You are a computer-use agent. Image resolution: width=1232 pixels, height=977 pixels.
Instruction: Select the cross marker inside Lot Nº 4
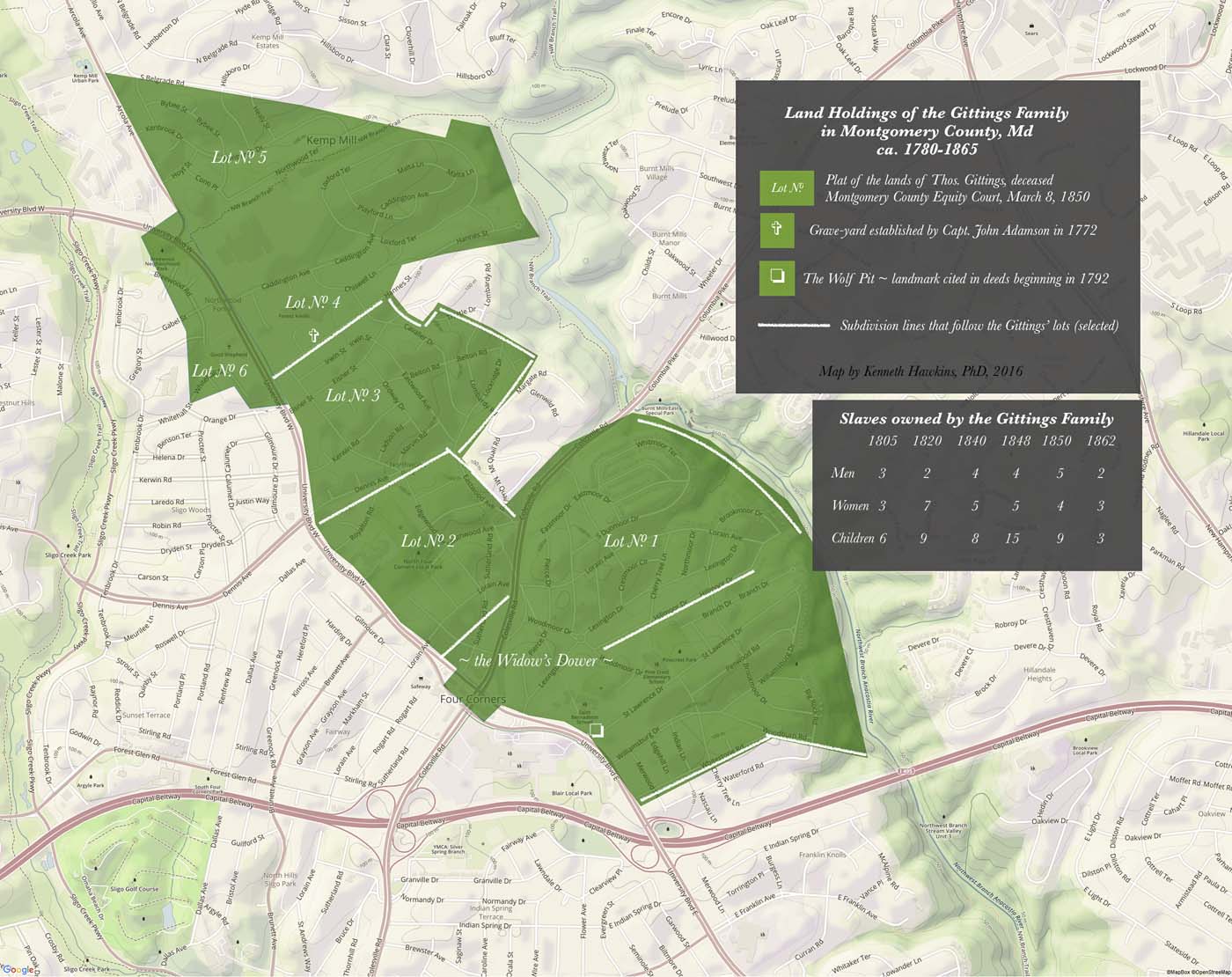(x=312, y=335)
